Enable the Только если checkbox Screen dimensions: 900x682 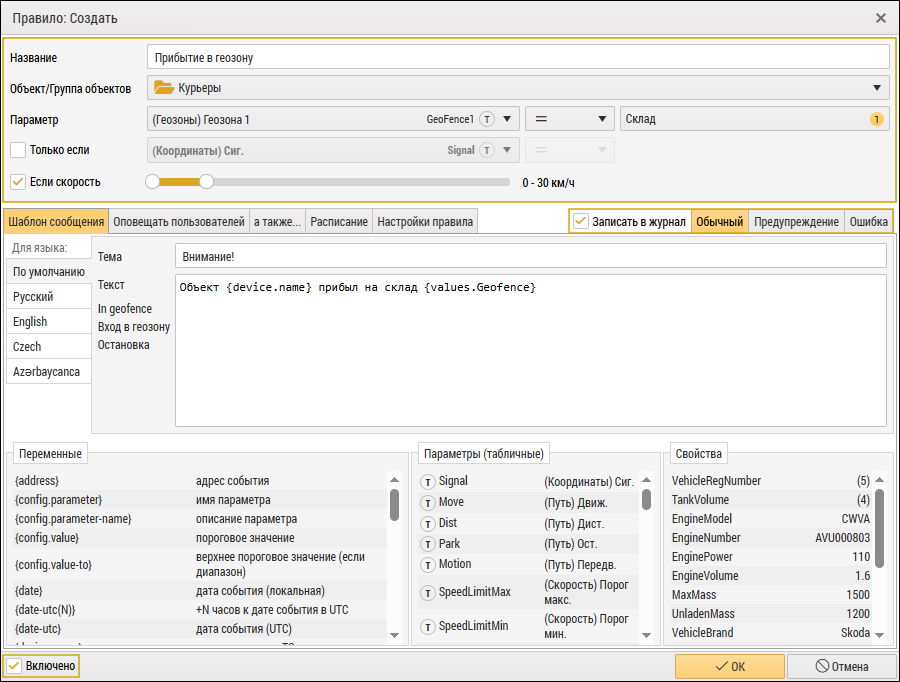(18, 150)
